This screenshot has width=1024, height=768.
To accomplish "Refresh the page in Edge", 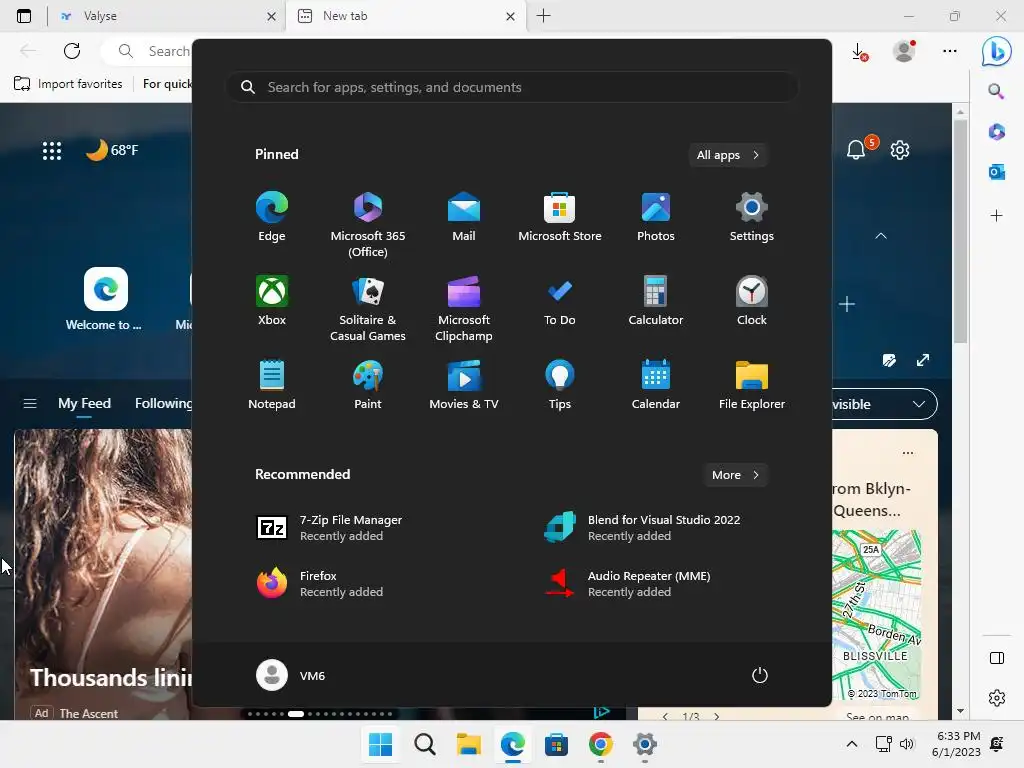I will click(x=72, y=51).
